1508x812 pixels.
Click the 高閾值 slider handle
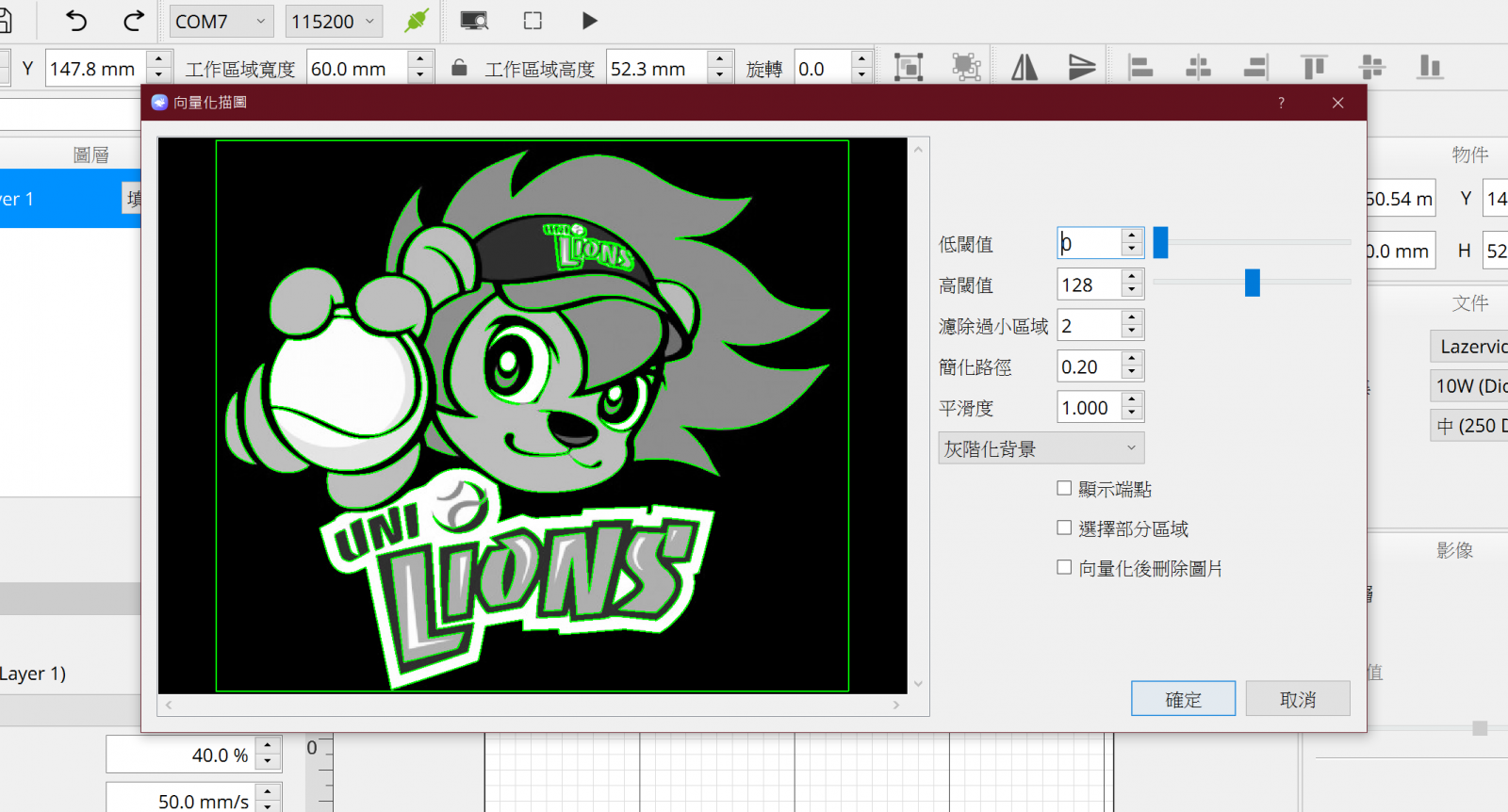click(1252, 283)
